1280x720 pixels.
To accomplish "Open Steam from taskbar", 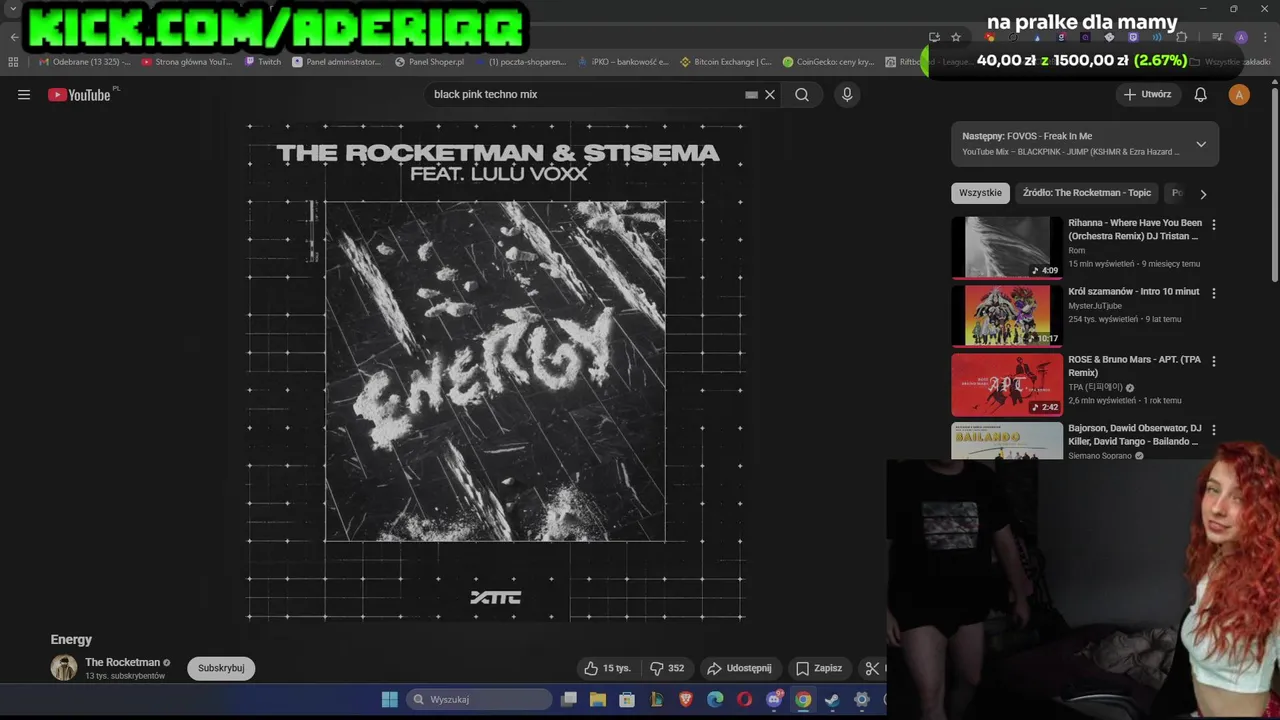I will [x=832, y=699].
